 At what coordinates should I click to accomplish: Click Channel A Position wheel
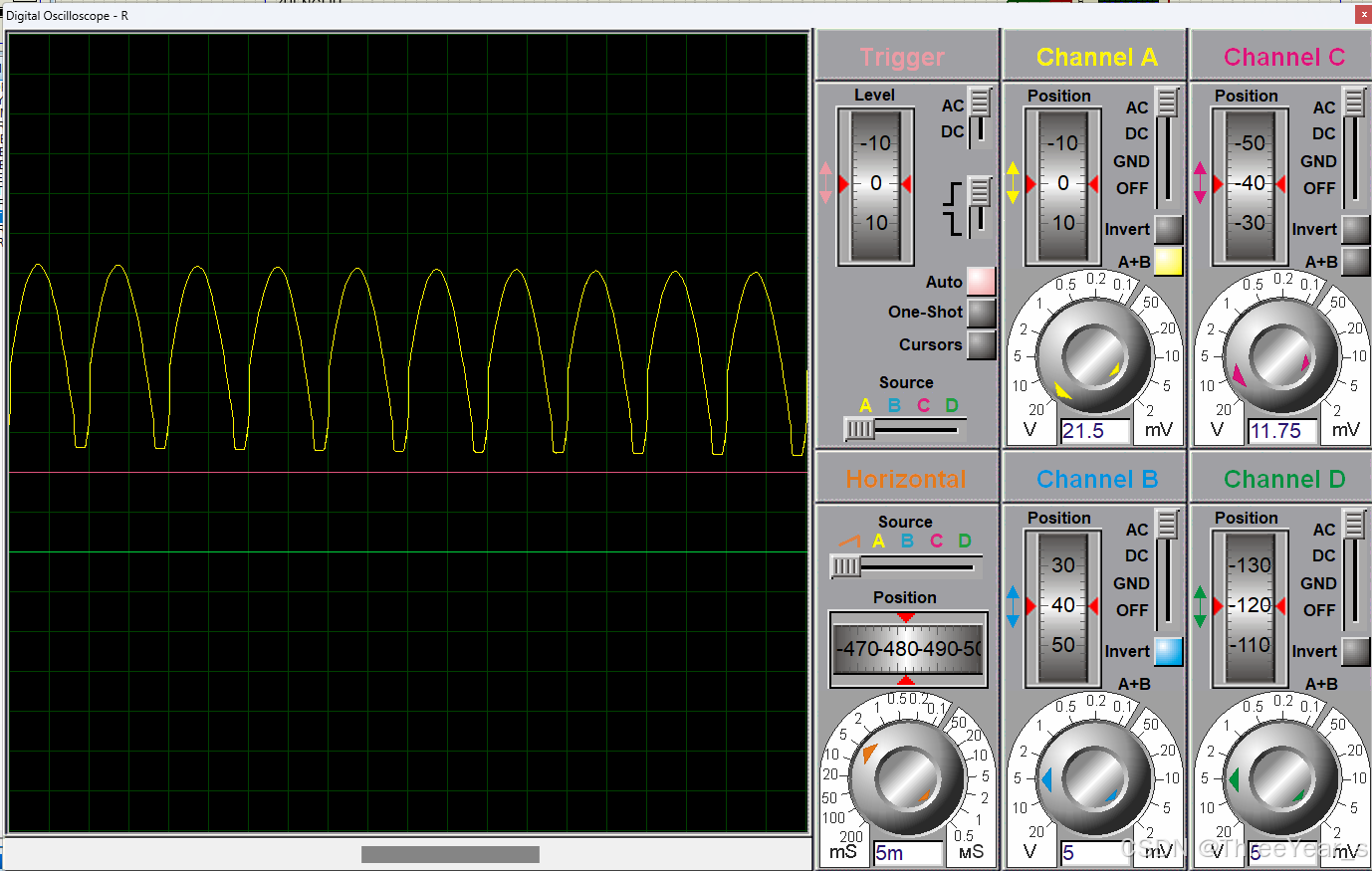(1062, 184)
